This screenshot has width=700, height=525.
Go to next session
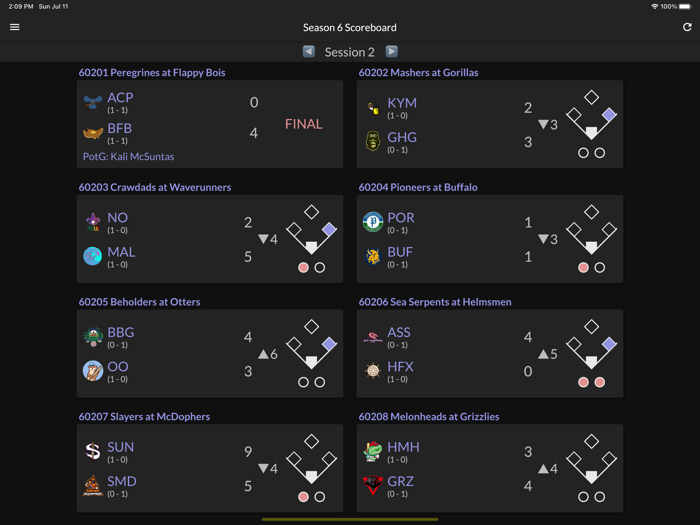tap(392, 51)
